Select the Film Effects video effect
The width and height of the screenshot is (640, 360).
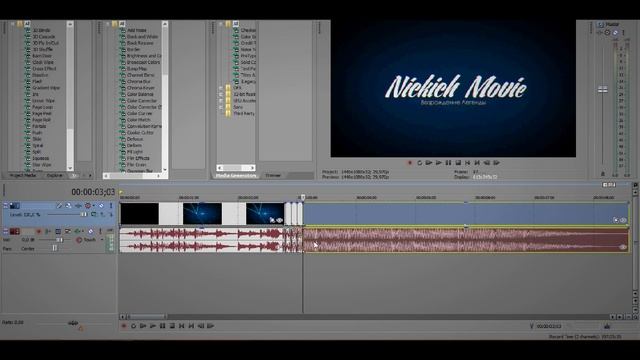(x=138, y=158)
